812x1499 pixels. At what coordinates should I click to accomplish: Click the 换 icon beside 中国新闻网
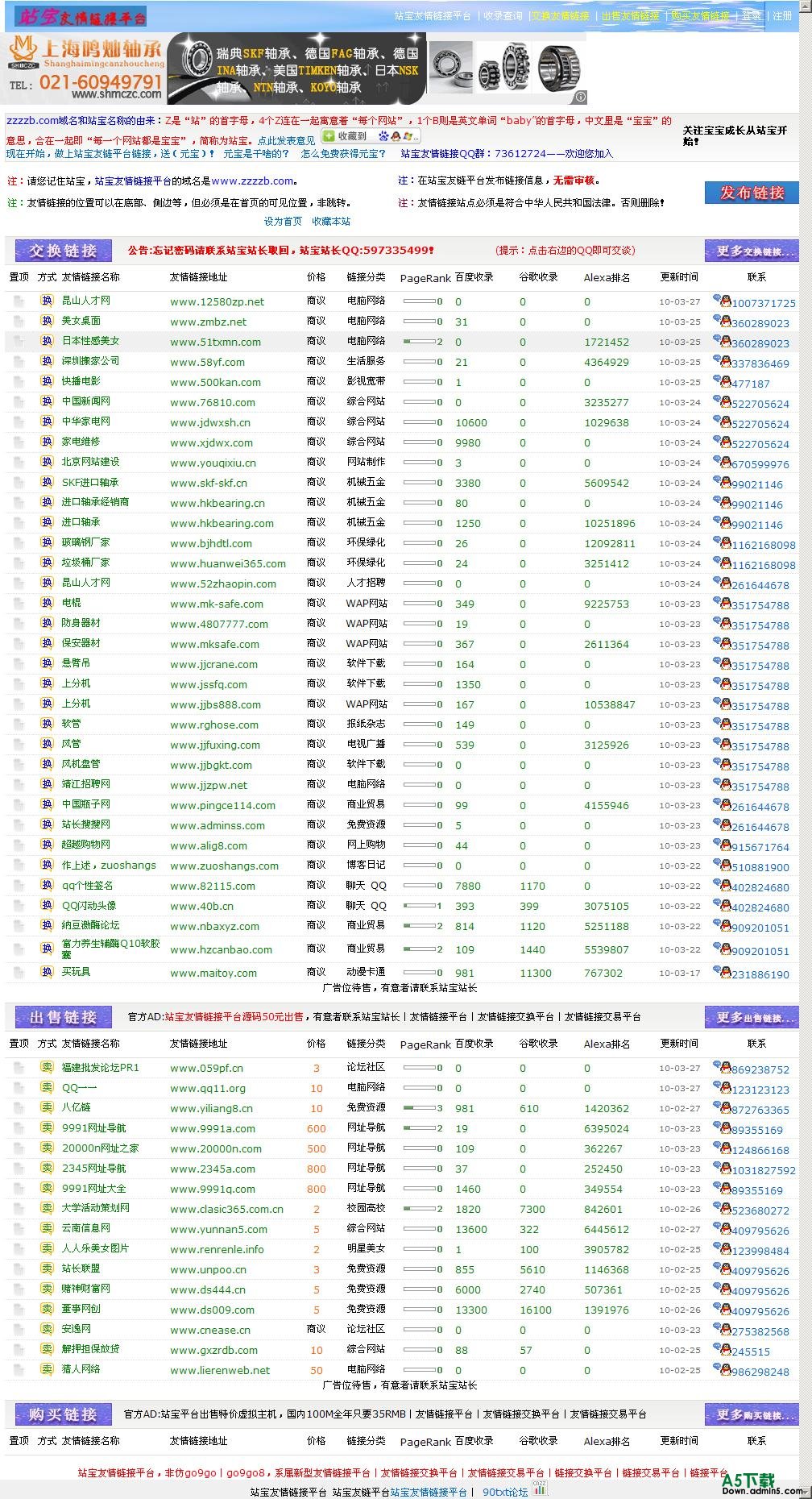pos(47,401)
